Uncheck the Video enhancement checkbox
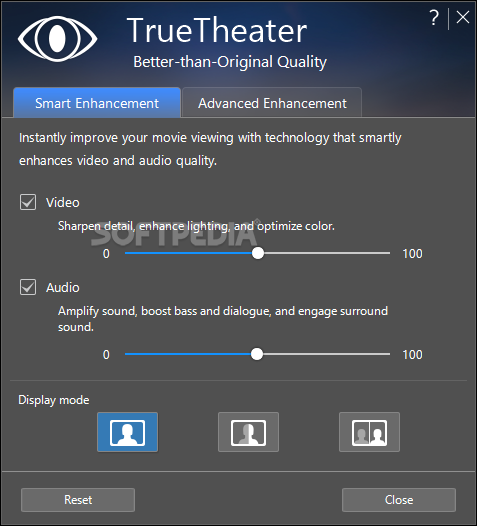The height and width of the screenshot is (526, 477). [x=28, y=202]
